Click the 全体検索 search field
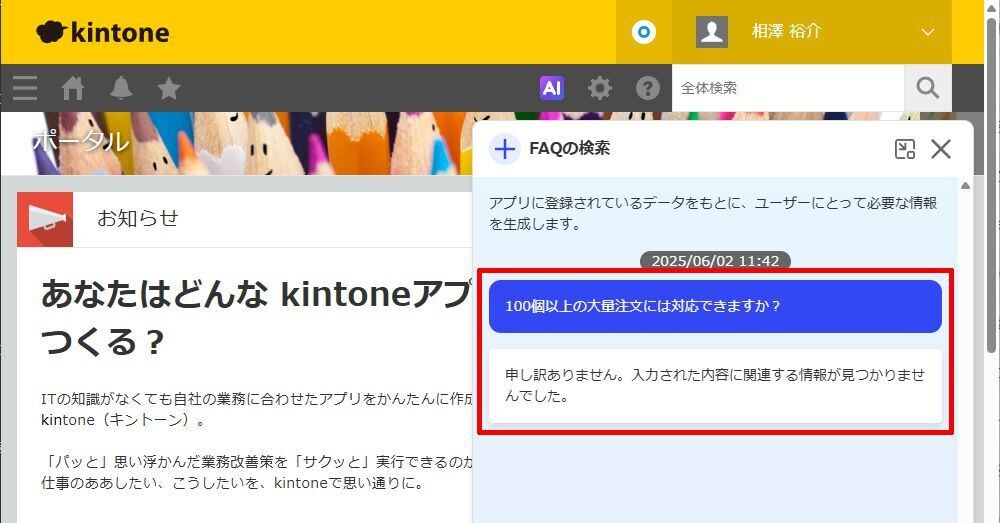 (x=788, y=88)
